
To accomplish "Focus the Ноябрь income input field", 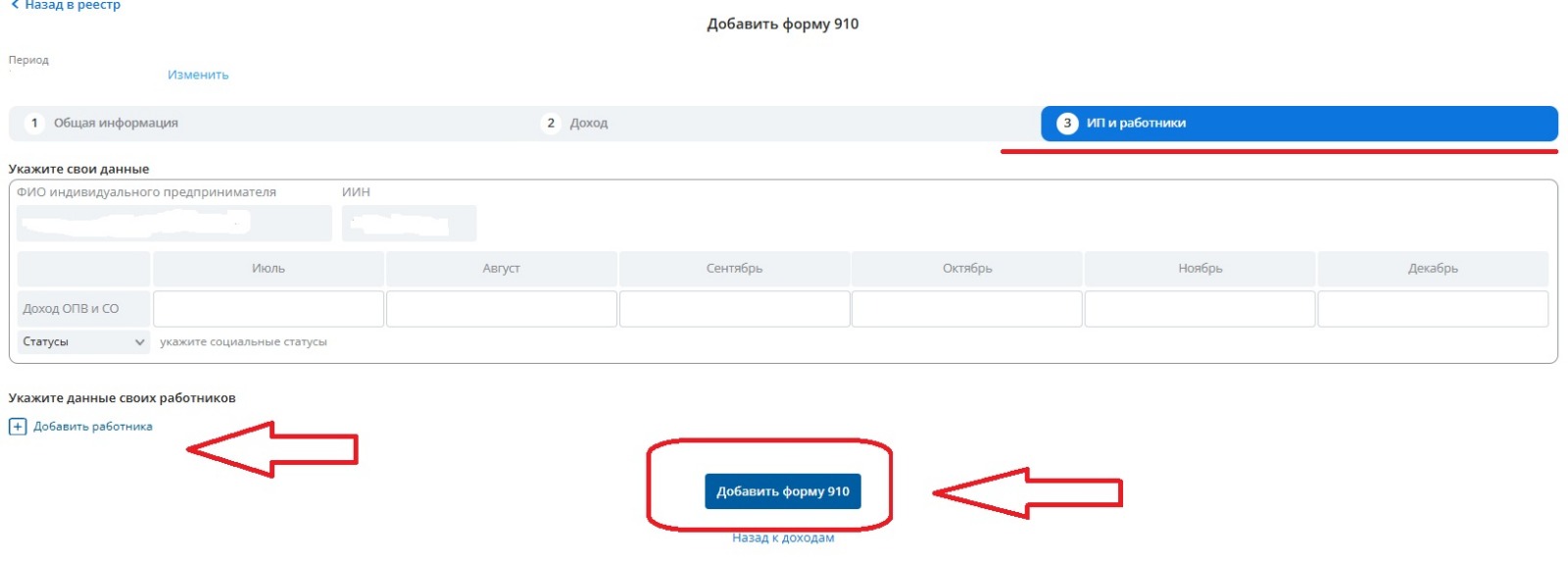I will tap(1200, 309).
